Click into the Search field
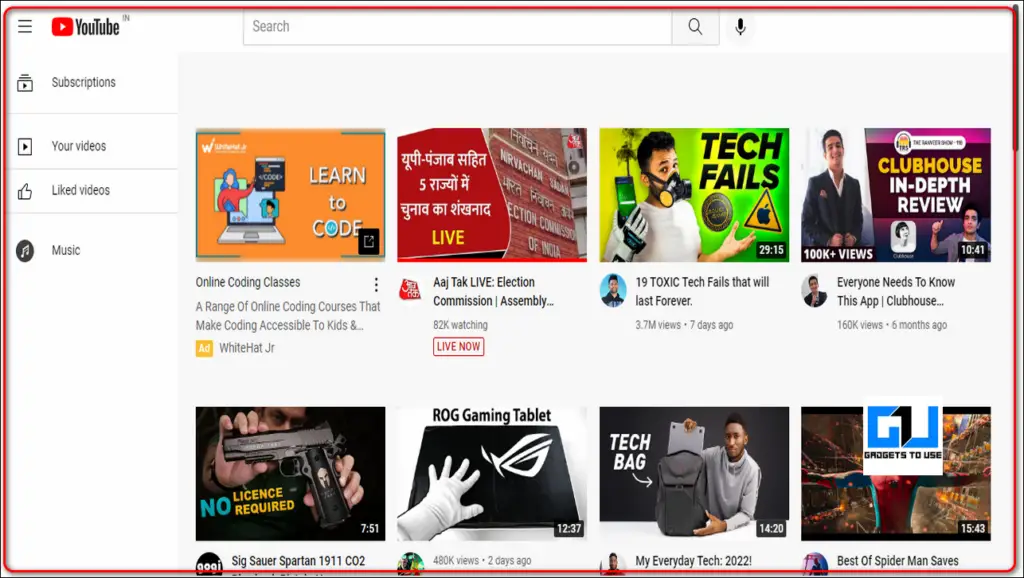Viewport: 1024px width, 578px height. click(x=457, y=27)
